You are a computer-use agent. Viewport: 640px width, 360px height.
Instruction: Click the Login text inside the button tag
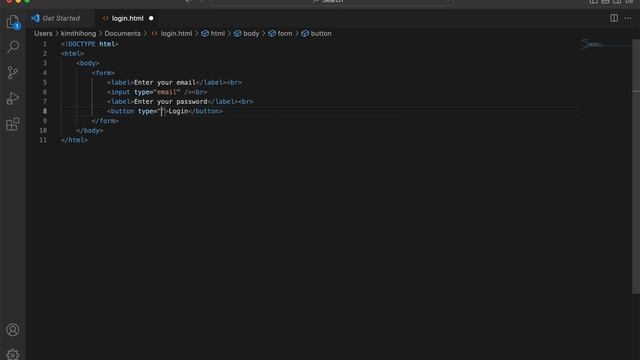(x=178, y=111)
